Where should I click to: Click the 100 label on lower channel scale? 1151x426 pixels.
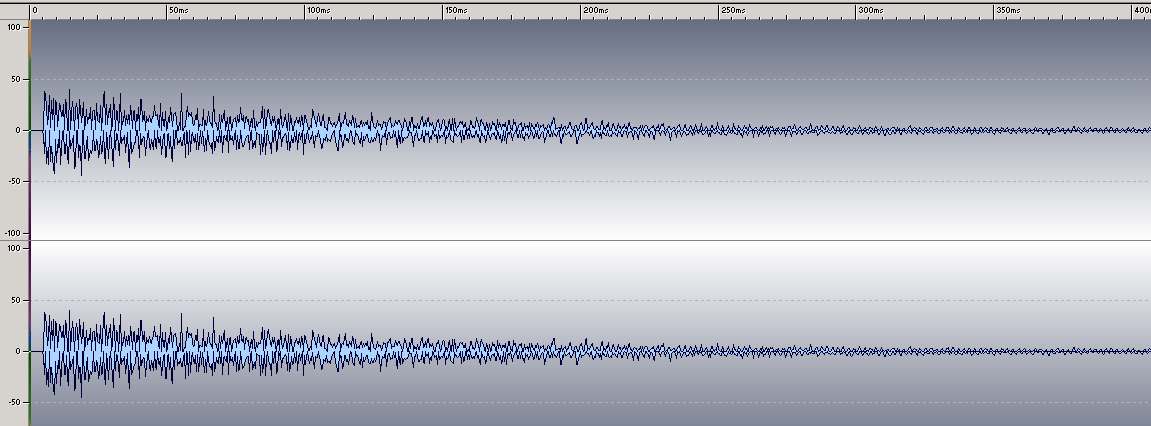pyautogui.click(x=13, y=248)
